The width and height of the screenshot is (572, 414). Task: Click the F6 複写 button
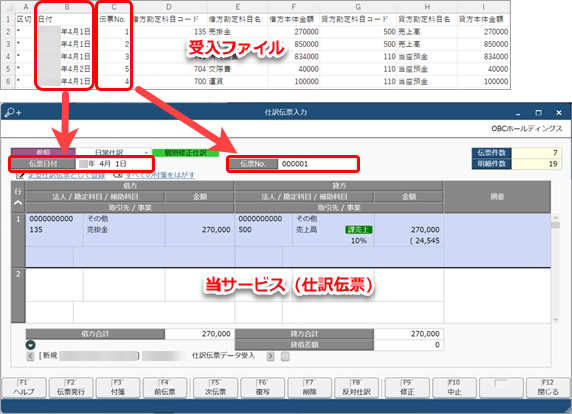click(263, 388)
